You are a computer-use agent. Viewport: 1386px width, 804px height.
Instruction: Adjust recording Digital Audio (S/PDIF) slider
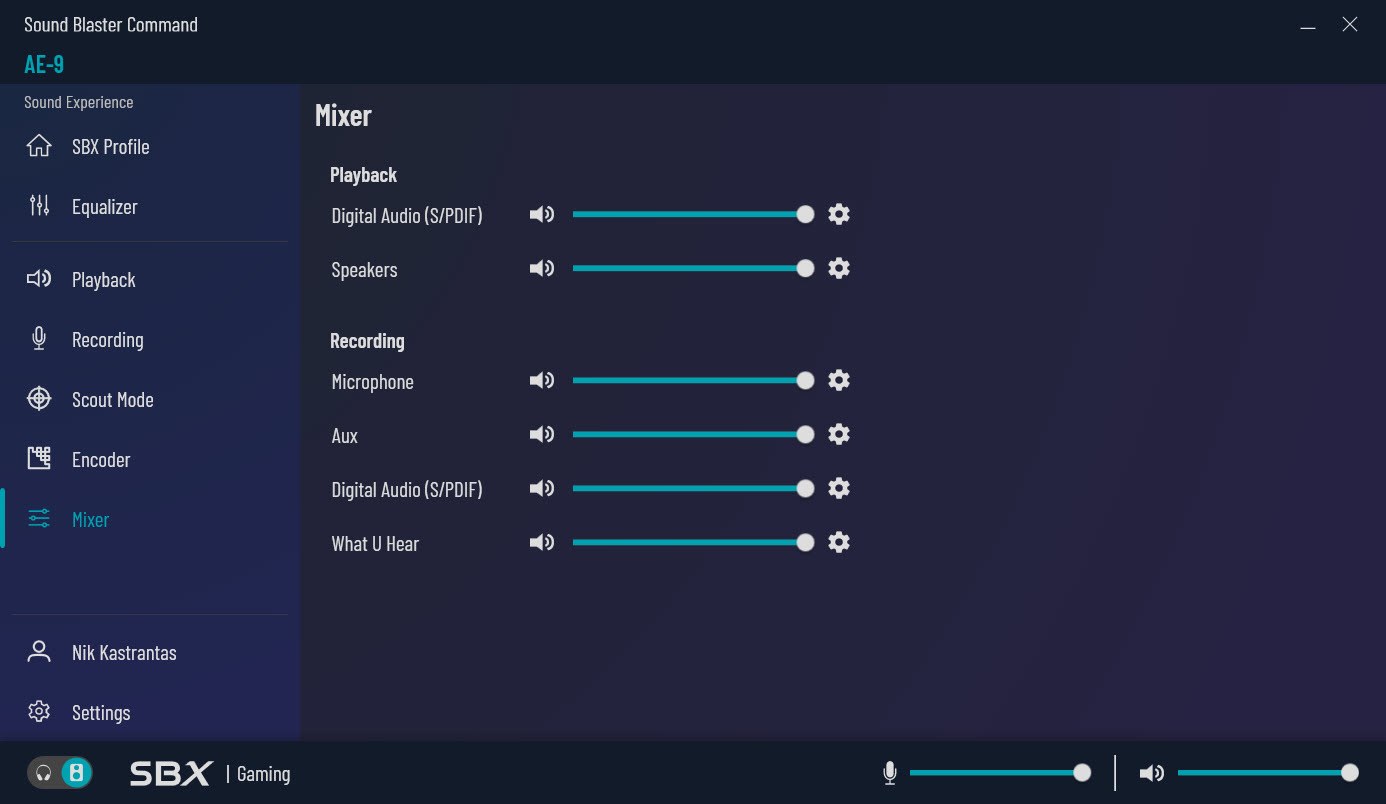click(694, 488)
